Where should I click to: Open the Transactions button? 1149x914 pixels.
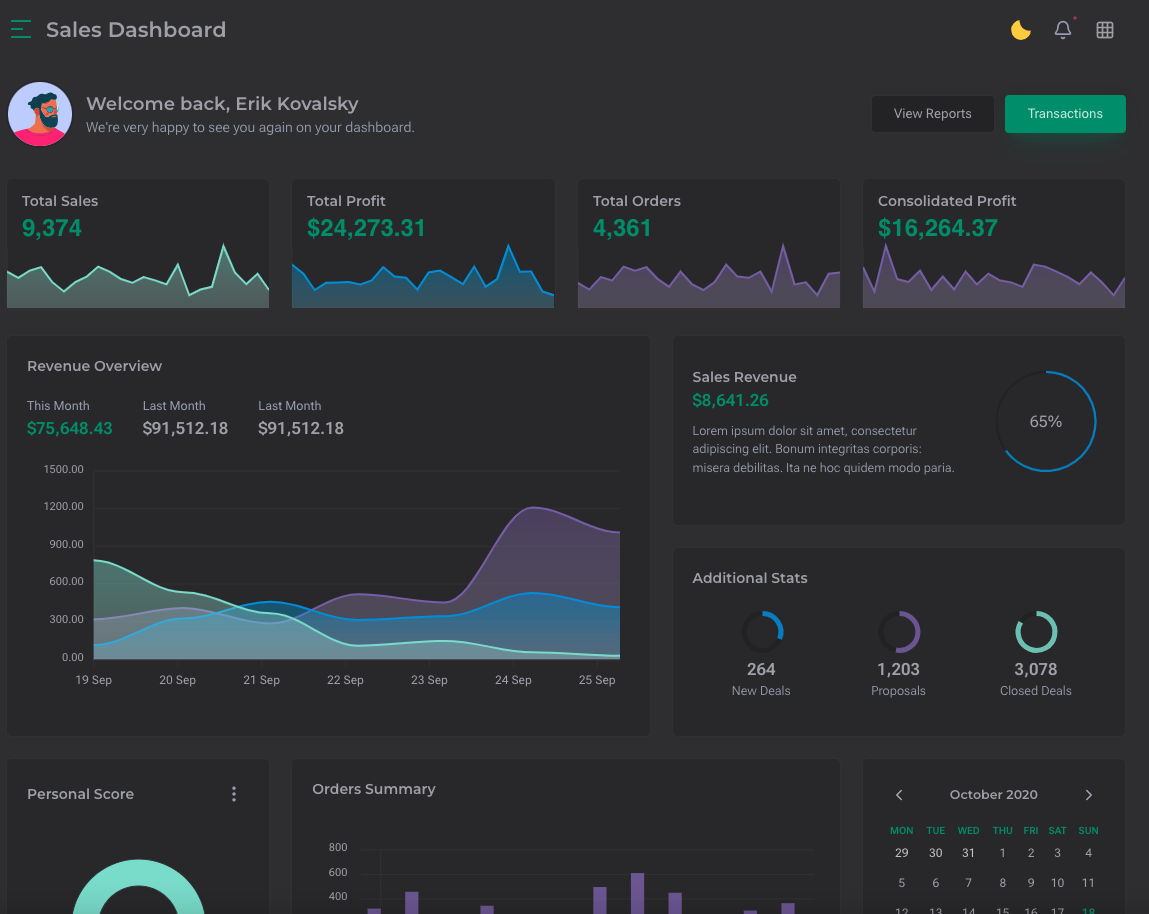[x=1065, y=114]
